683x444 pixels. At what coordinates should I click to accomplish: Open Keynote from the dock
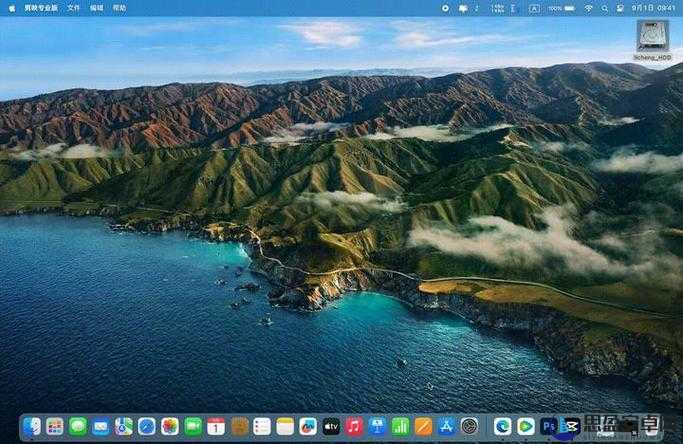coord(377,427)
